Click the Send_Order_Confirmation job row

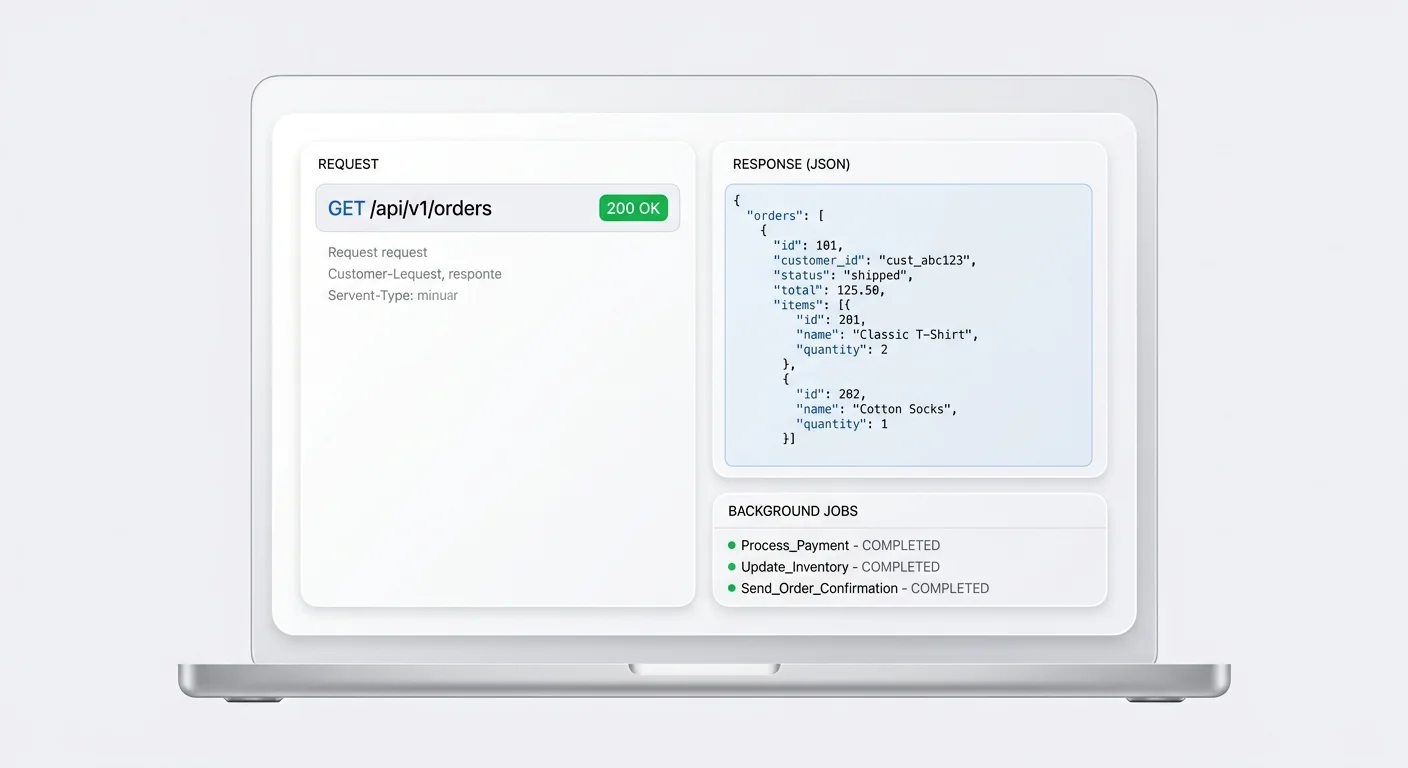pyautogui.click(x=858, y=589)
